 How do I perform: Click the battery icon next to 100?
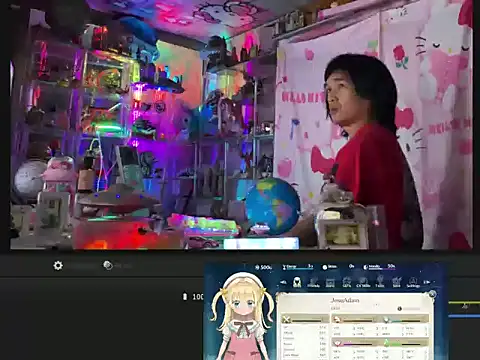[x=185, y=296]
